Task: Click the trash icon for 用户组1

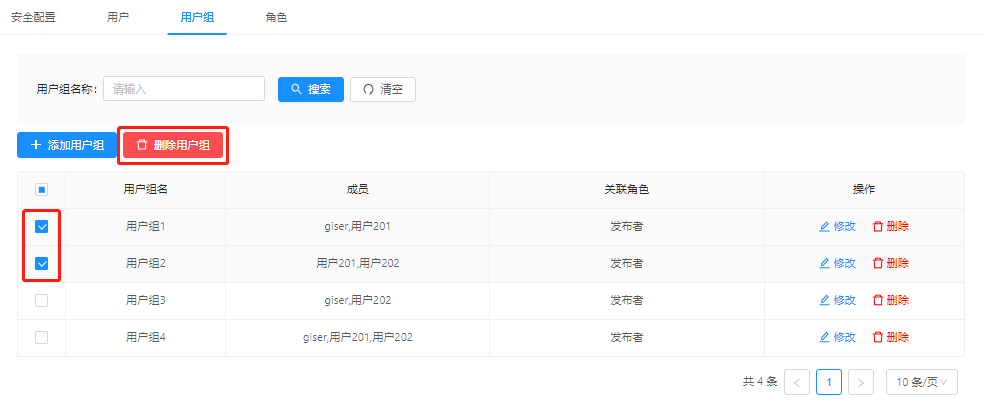Action: 878,227
